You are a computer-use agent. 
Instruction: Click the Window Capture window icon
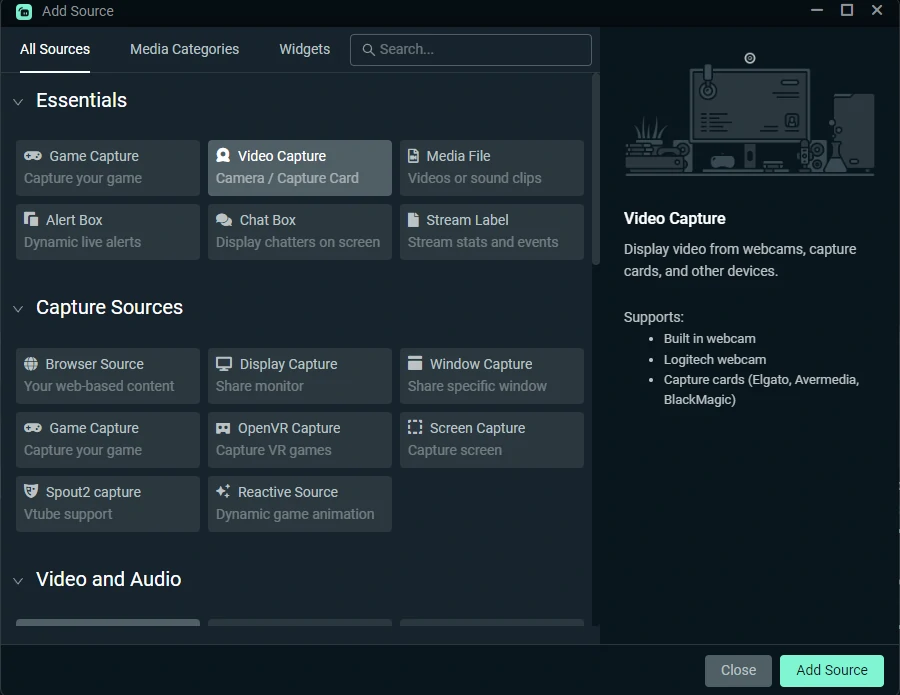415,364
